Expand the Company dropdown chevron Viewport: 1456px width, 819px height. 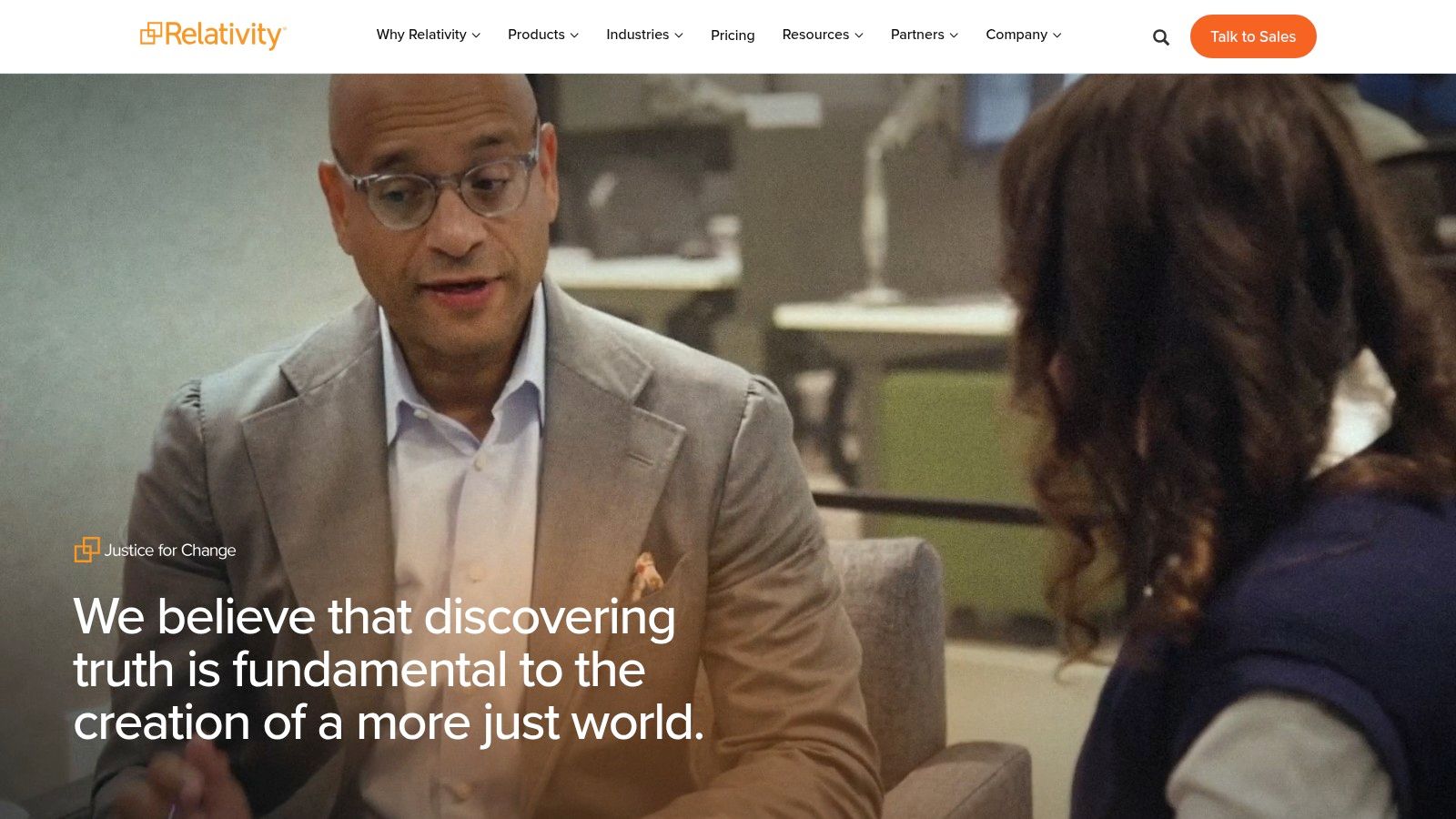(1057, 35)
